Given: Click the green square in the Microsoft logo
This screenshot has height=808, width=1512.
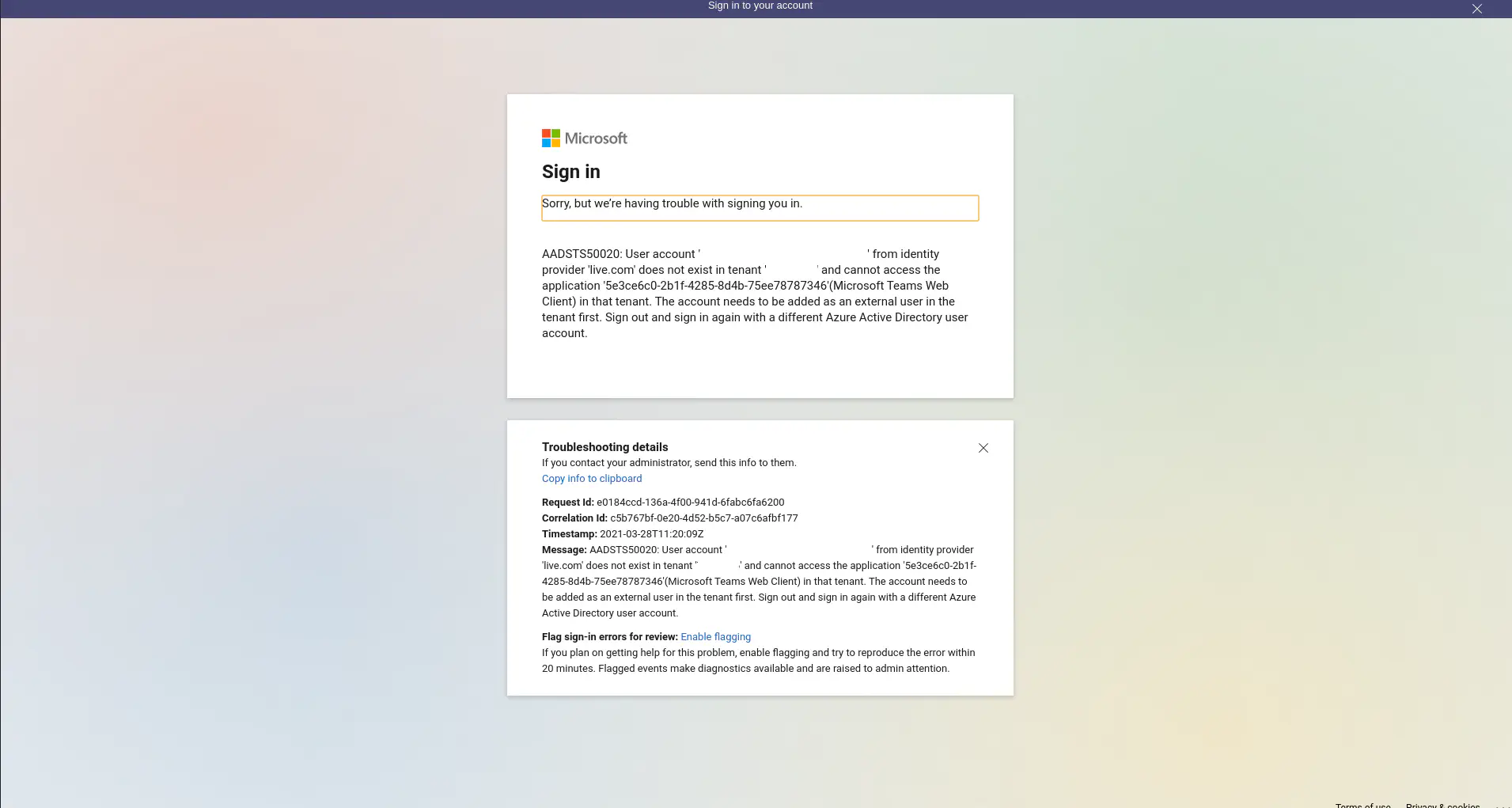Looking at the screenshot, I should click(x=555, y=134).
